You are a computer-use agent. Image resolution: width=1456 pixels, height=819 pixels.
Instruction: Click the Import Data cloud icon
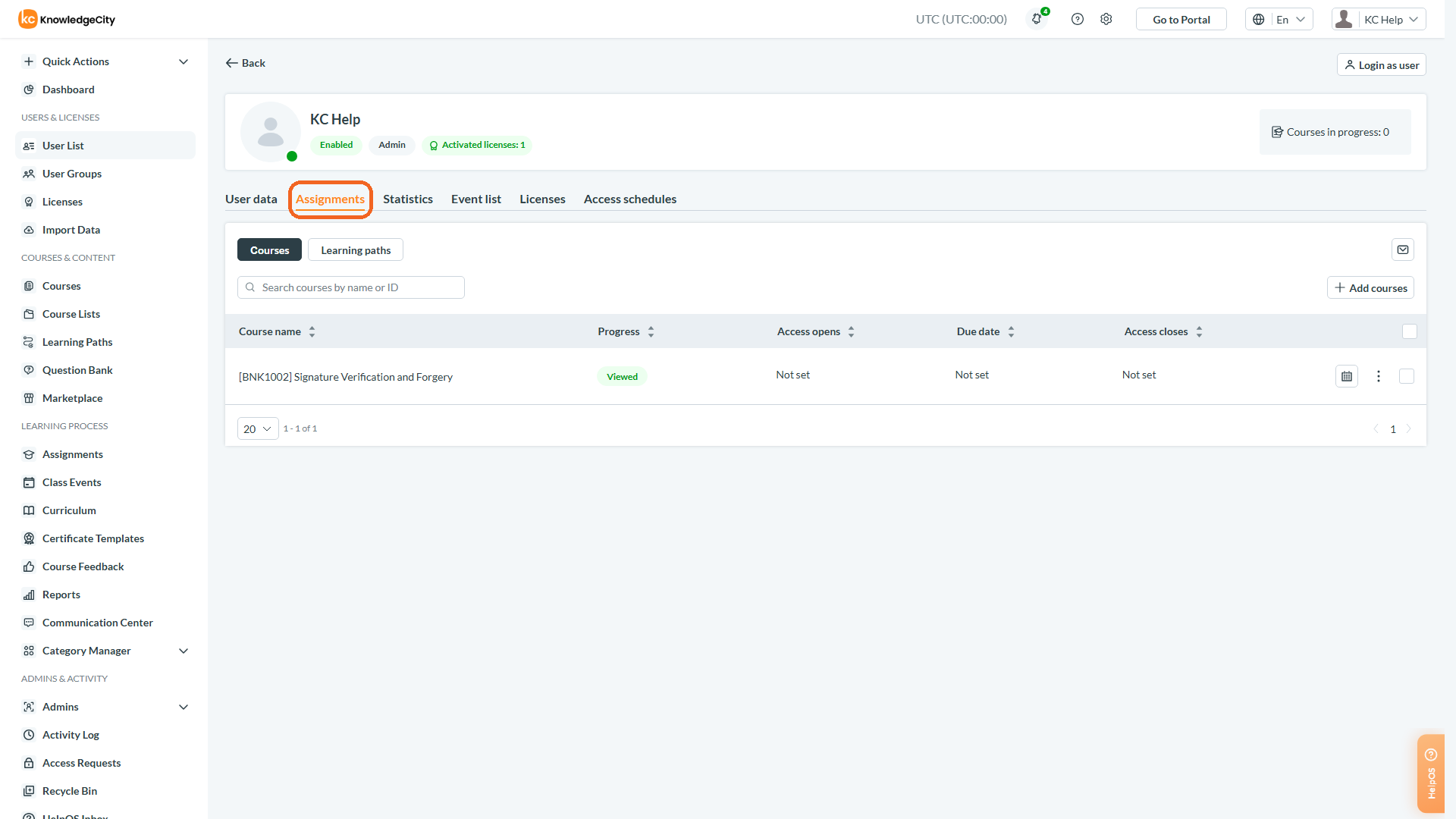29,230
